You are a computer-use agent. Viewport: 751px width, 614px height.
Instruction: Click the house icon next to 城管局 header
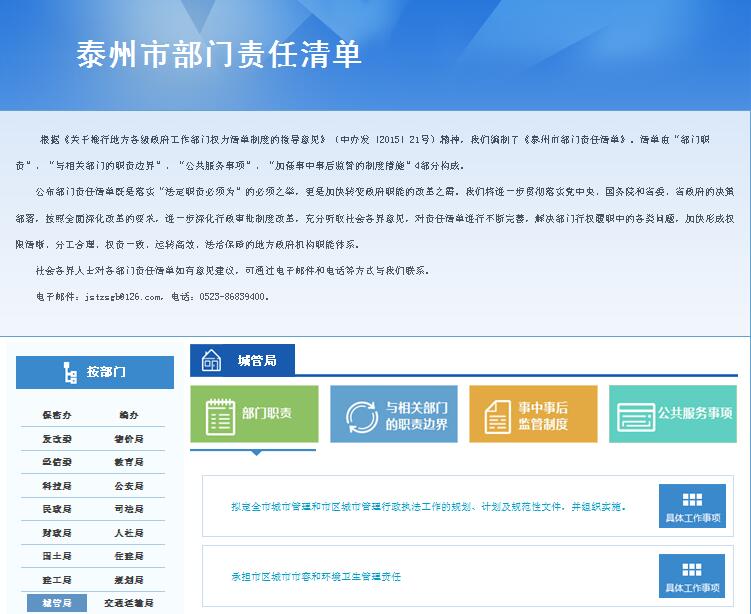point(211,360)
